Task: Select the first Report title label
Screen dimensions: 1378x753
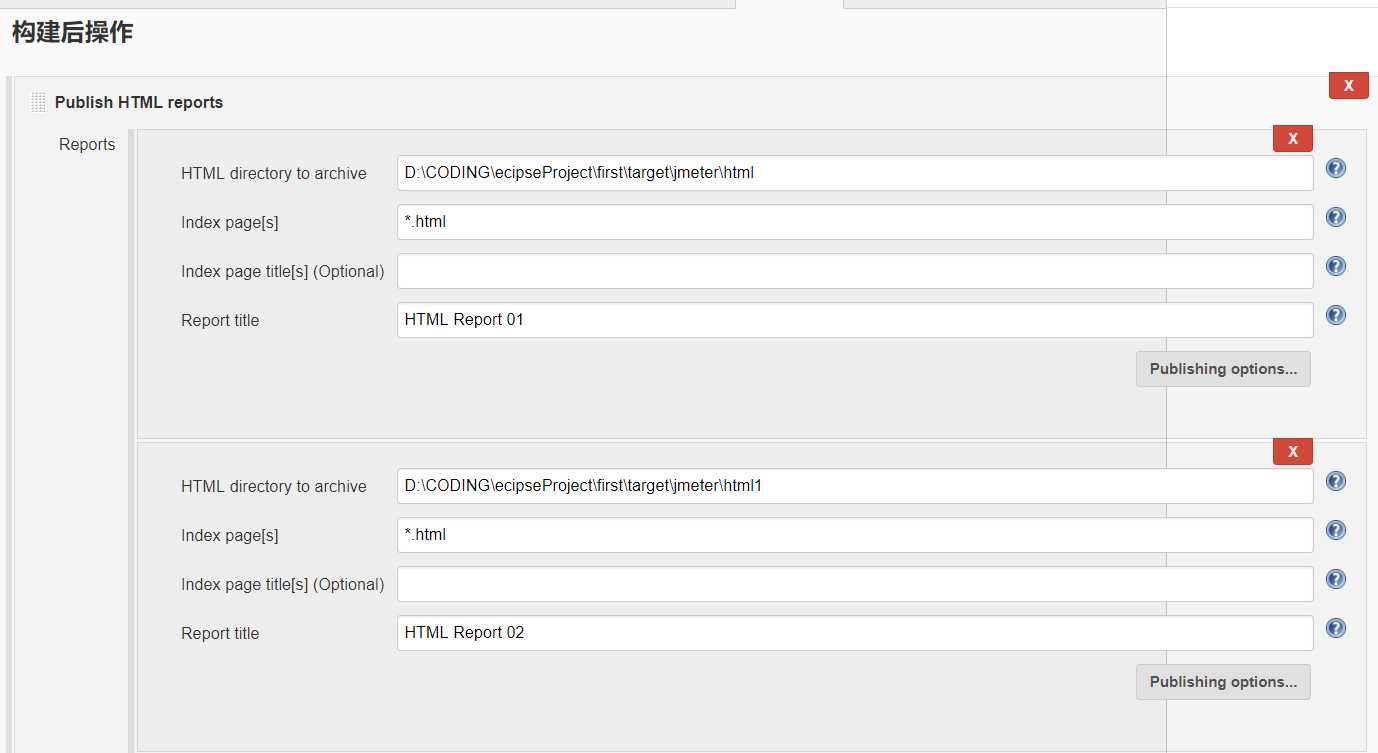Action: click(220, 321)
